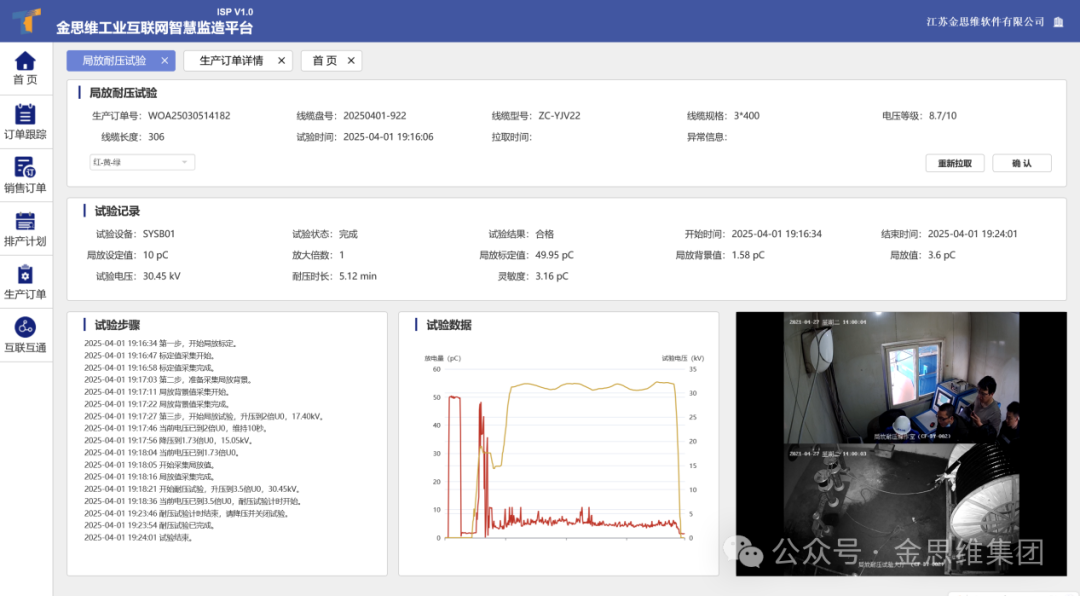This screenshot has height=596, width=1080.
Task: Switch to the 首页 tab
Action: click(324, 61)
